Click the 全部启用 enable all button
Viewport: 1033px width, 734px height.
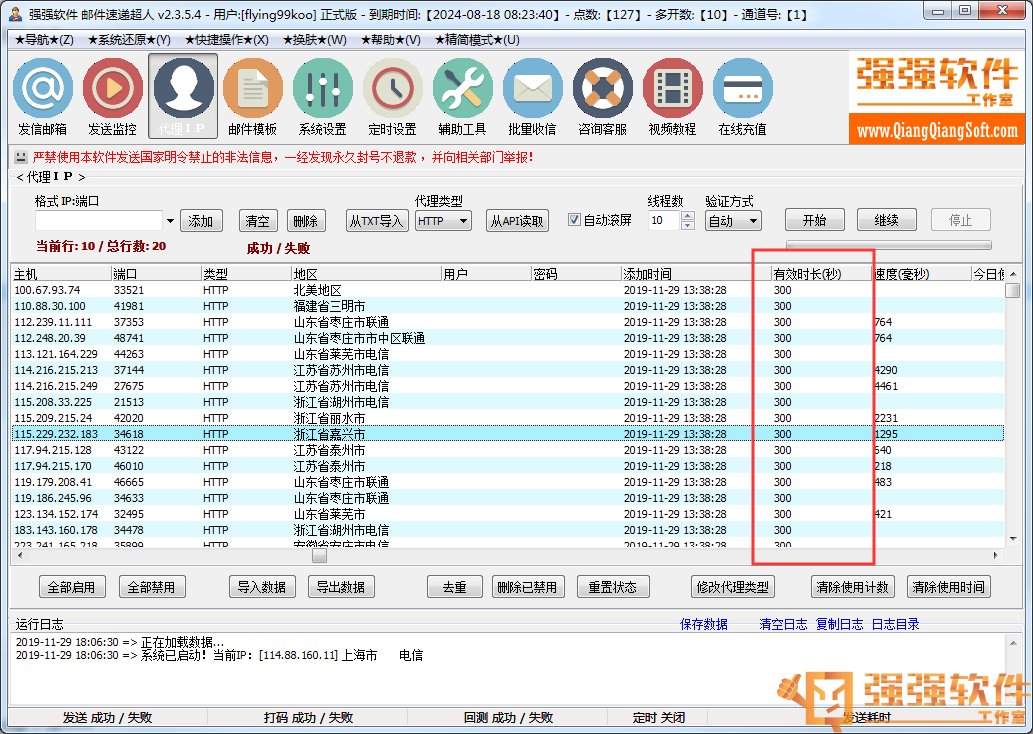pyautogui.click(x=72, y=586)
